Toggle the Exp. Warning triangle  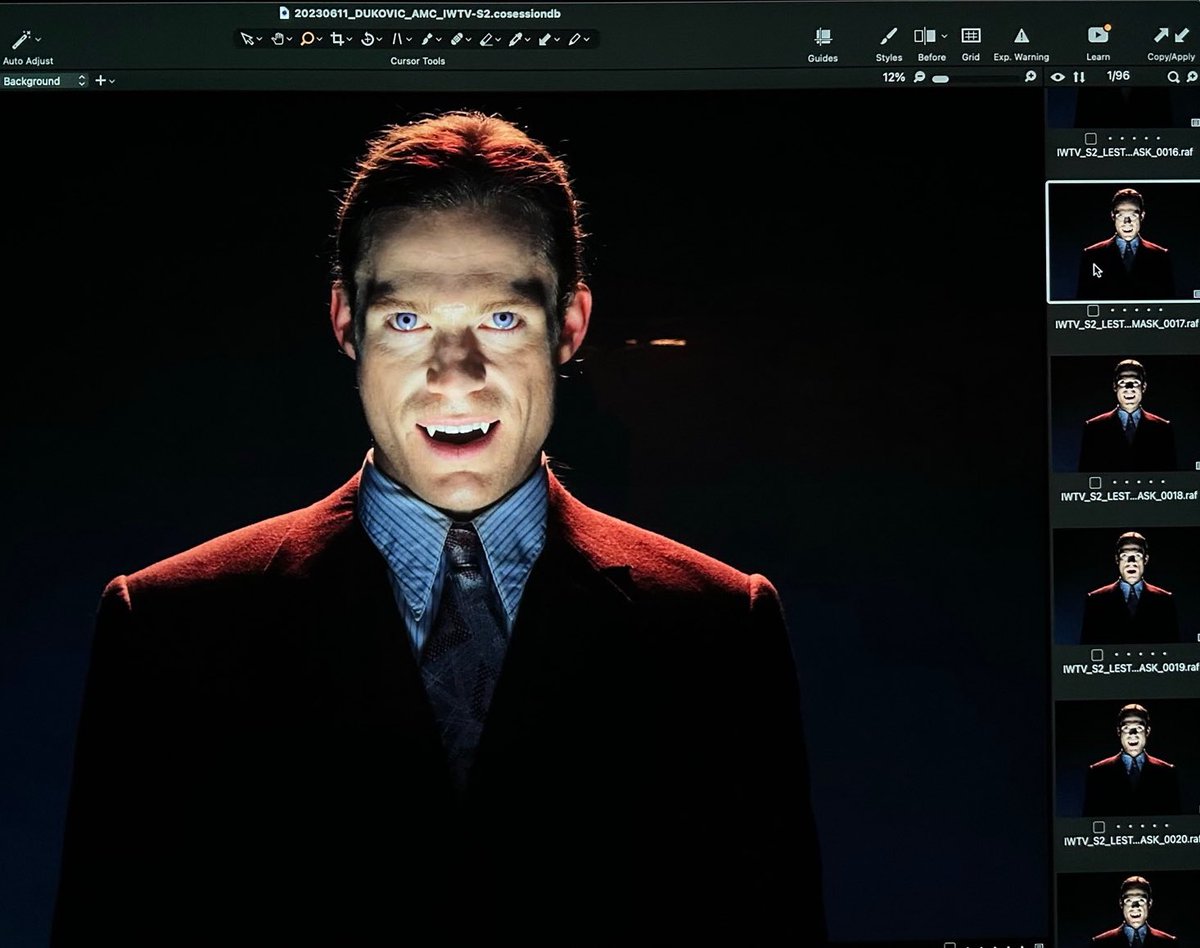[1021, 36]
